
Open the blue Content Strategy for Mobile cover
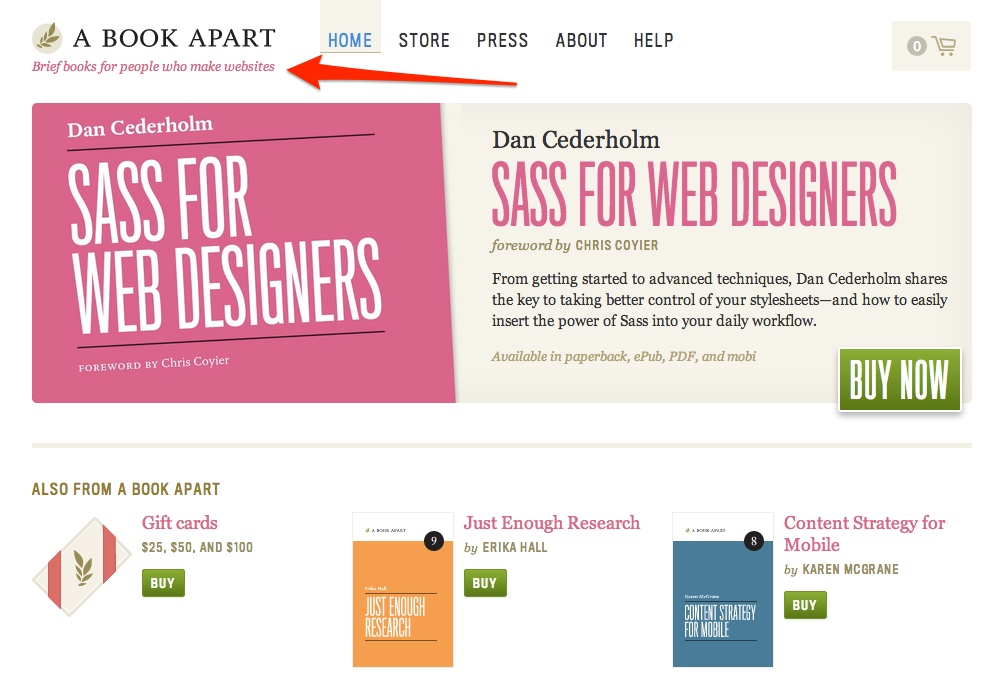click(x=723, y=590)
